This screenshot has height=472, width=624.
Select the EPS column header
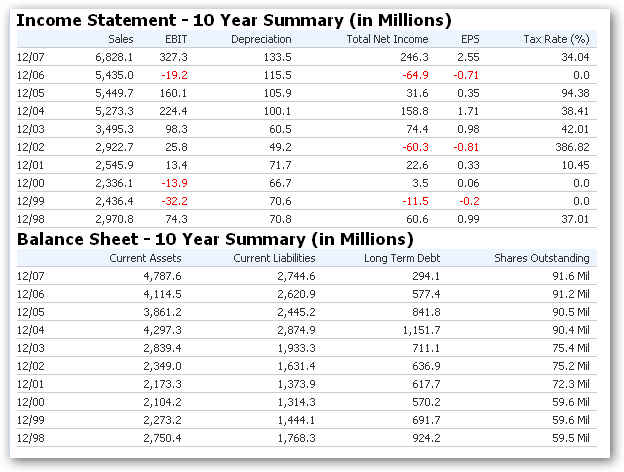pos(471,39)
